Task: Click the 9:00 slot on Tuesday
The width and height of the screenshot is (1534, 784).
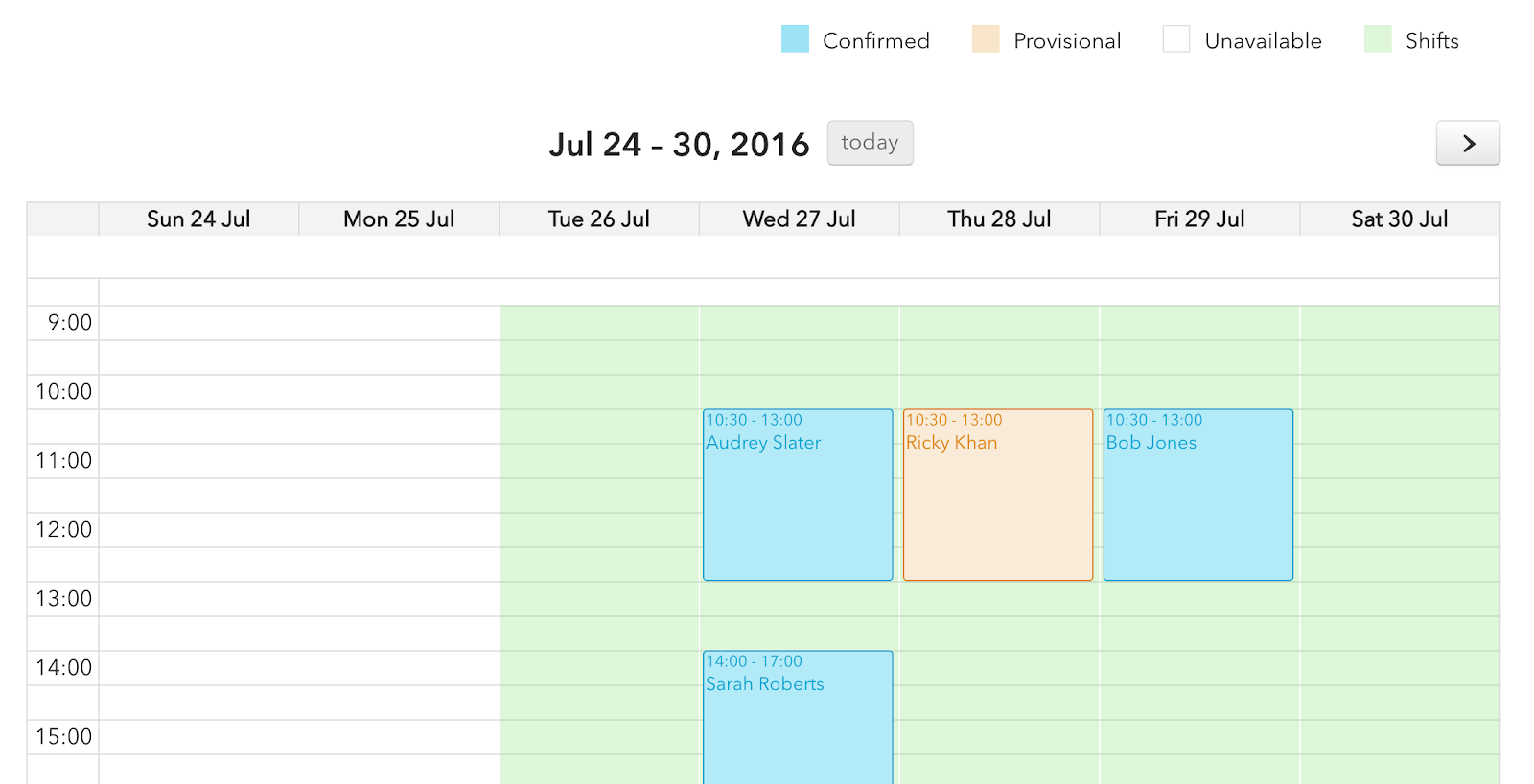Action: (599, 324)
